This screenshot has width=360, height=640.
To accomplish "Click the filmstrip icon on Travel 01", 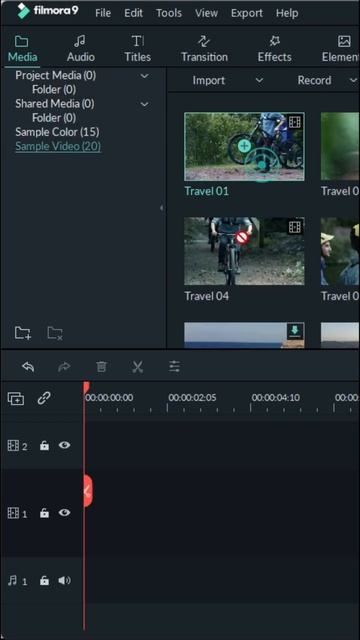I will tap(295, 122).
